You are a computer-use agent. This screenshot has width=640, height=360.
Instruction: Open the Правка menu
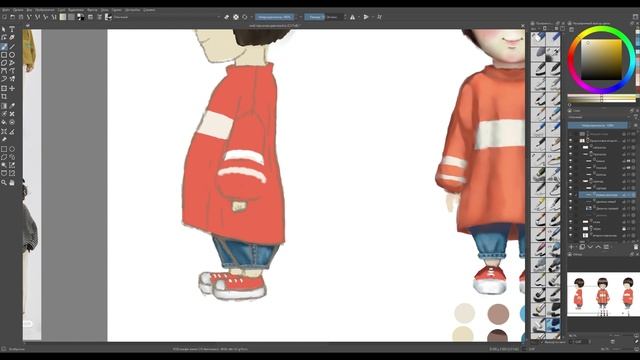[x=18, y=10]
